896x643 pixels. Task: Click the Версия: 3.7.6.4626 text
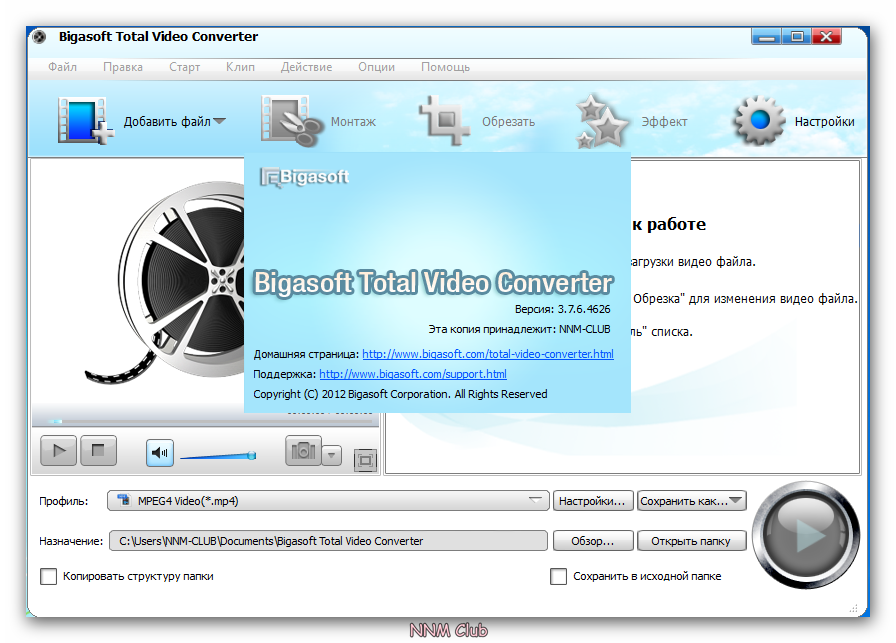(x=562, y=309)
